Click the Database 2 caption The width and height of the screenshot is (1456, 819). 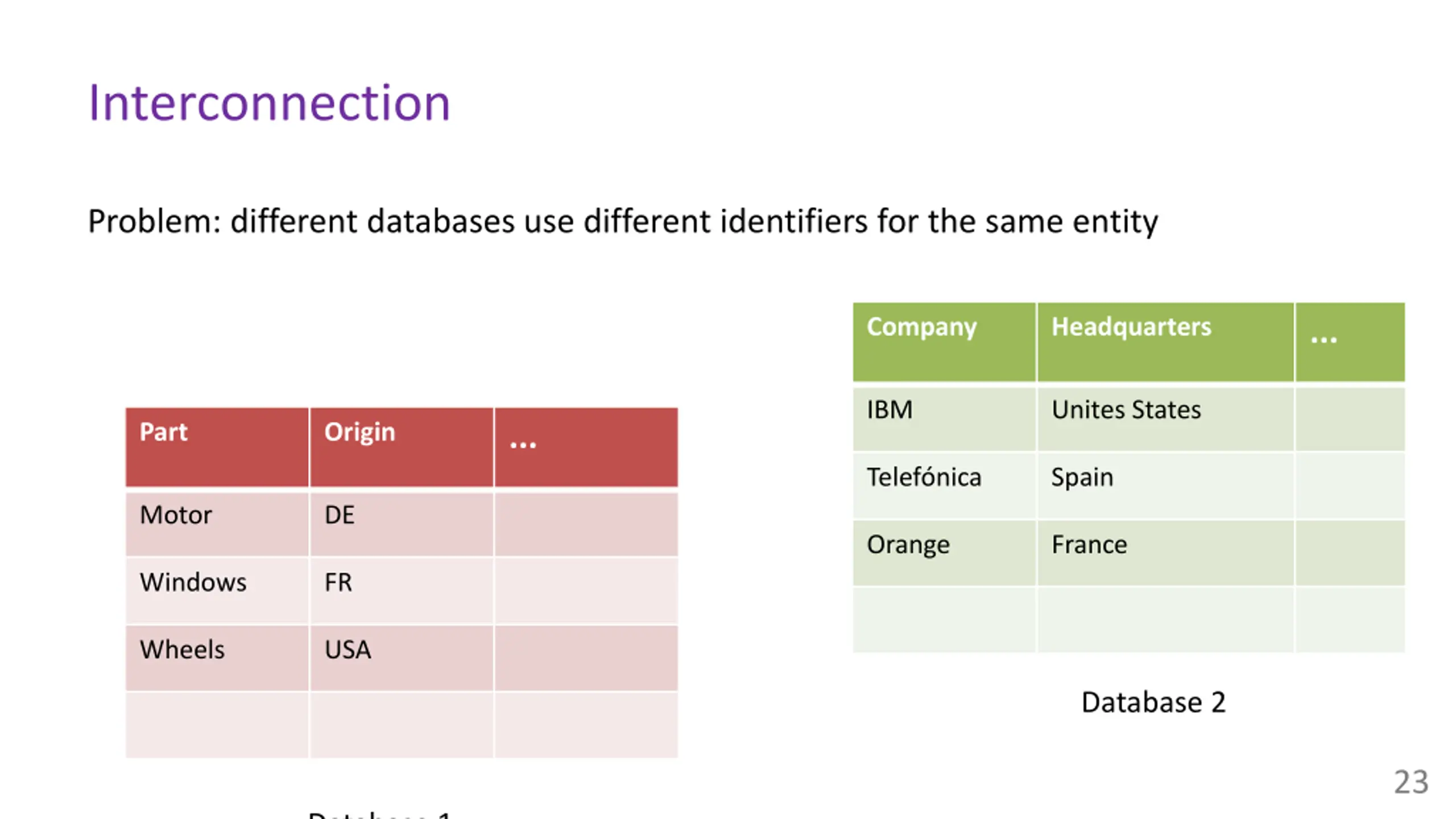[x=1153, y=702]
